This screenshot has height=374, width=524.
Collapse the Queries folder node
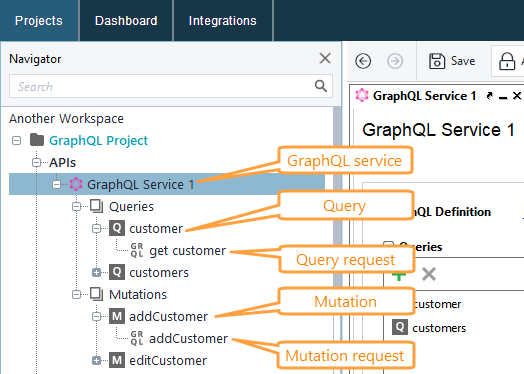[77, 207]
